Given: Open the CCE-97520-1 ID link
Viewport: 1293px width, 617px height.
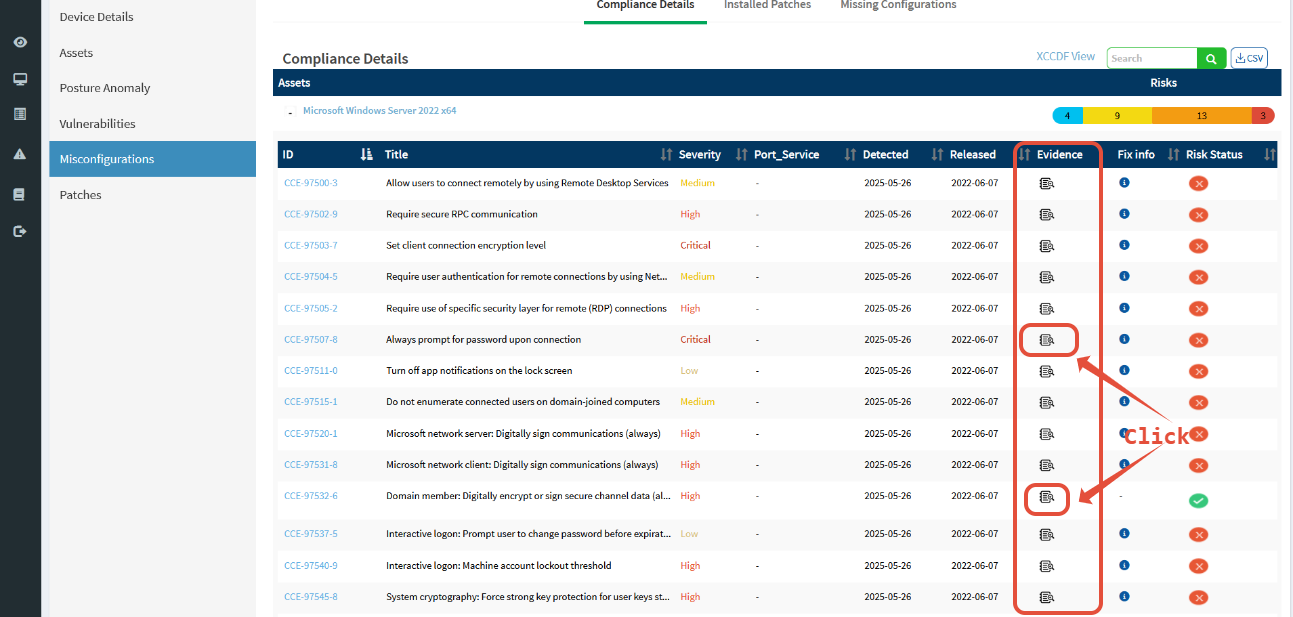Looking at the screenshot, I should pyautogui.click(x=311, y=434).
